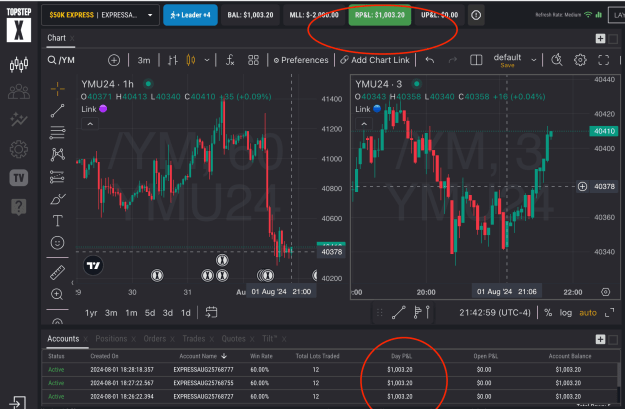Select the brush drawing tool

(57, 199)
